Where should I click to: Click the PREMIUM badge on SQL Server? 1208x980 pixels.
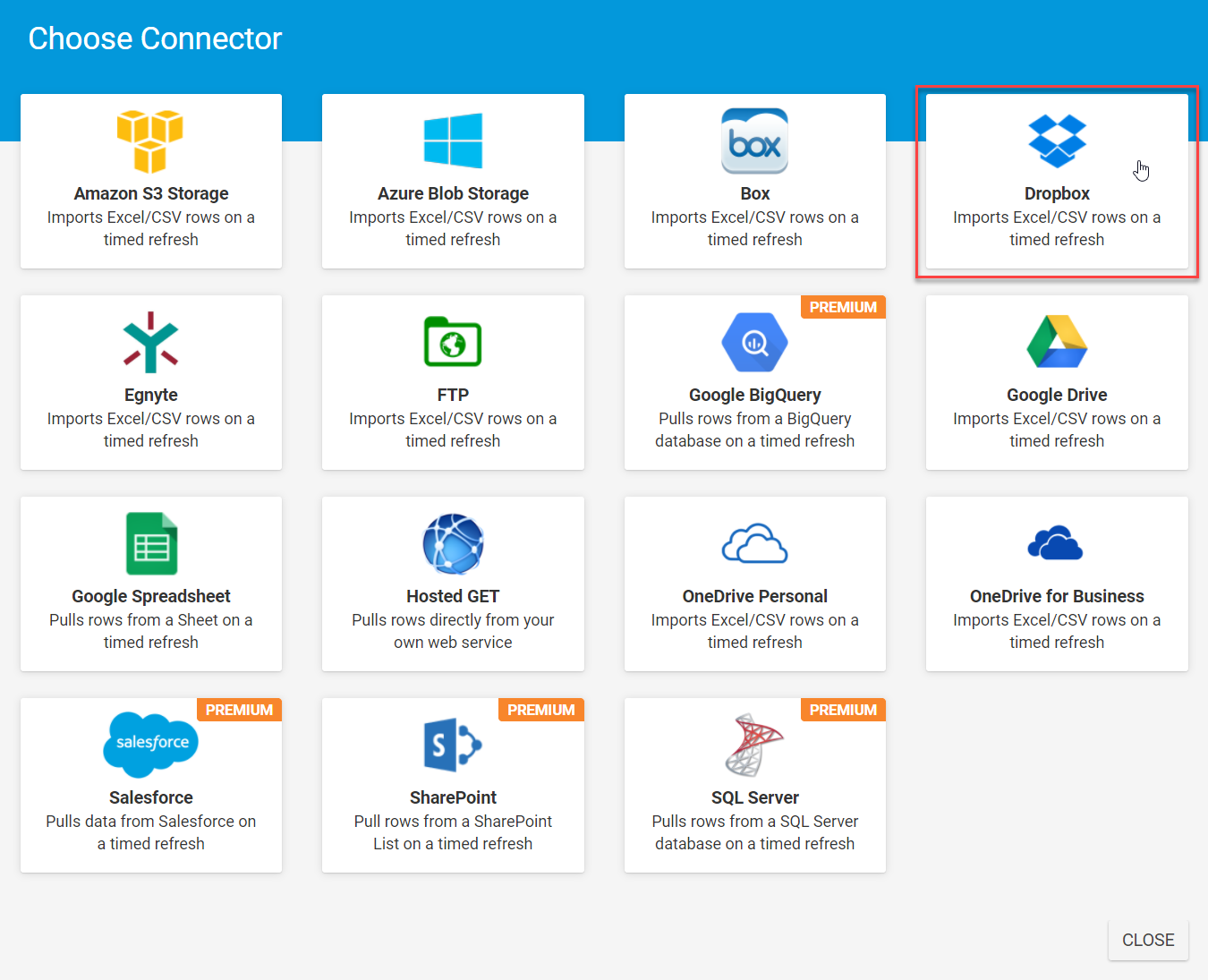pos(843,710)
